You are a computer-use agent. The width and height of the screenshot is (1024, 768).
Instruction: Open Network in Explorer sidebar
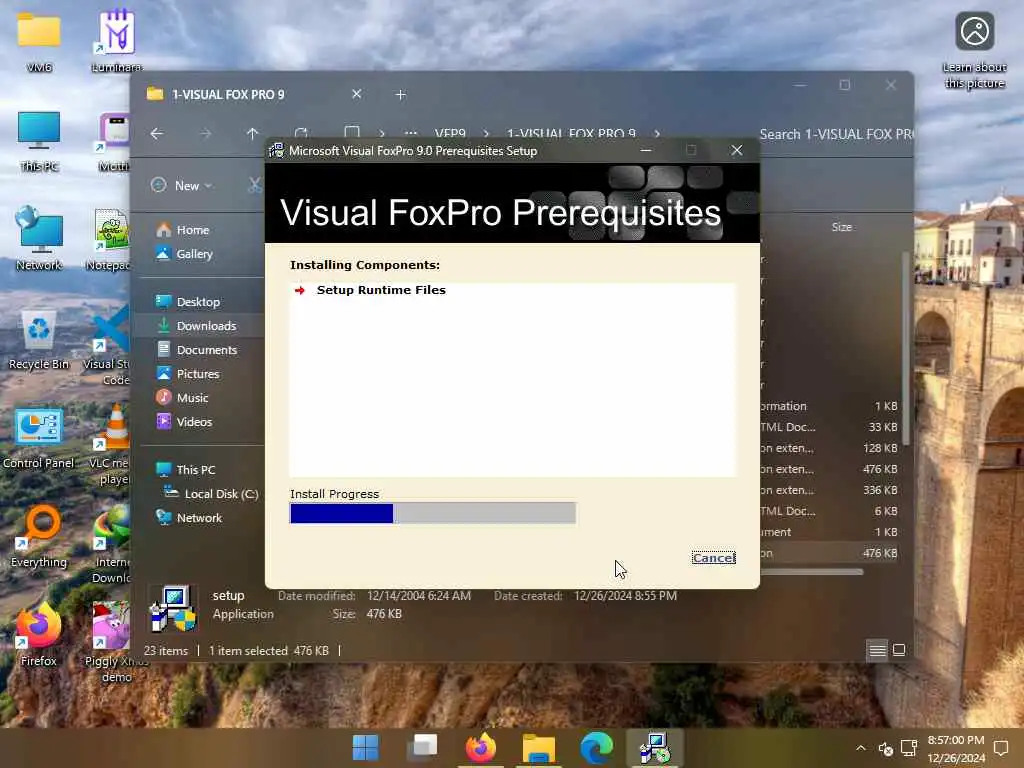click(189, 518)
